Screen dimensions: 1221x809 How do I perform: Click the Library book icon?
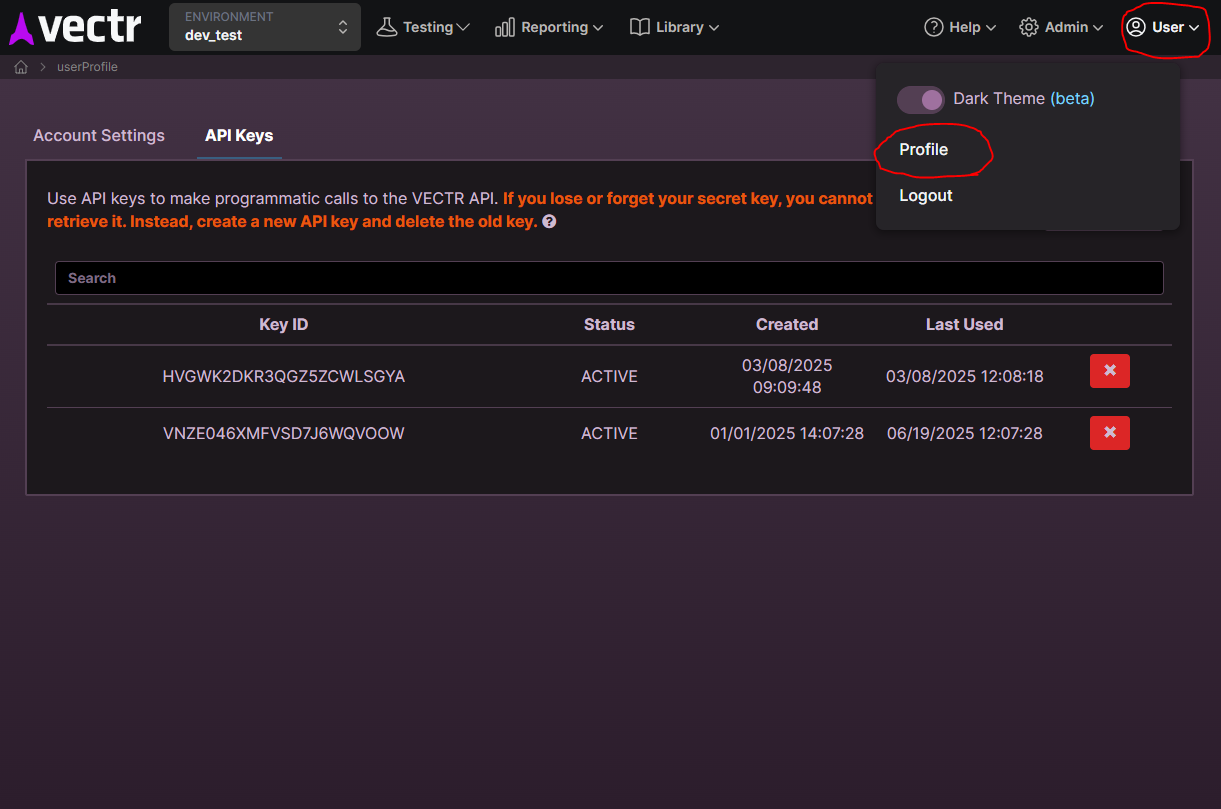point(640,27)
